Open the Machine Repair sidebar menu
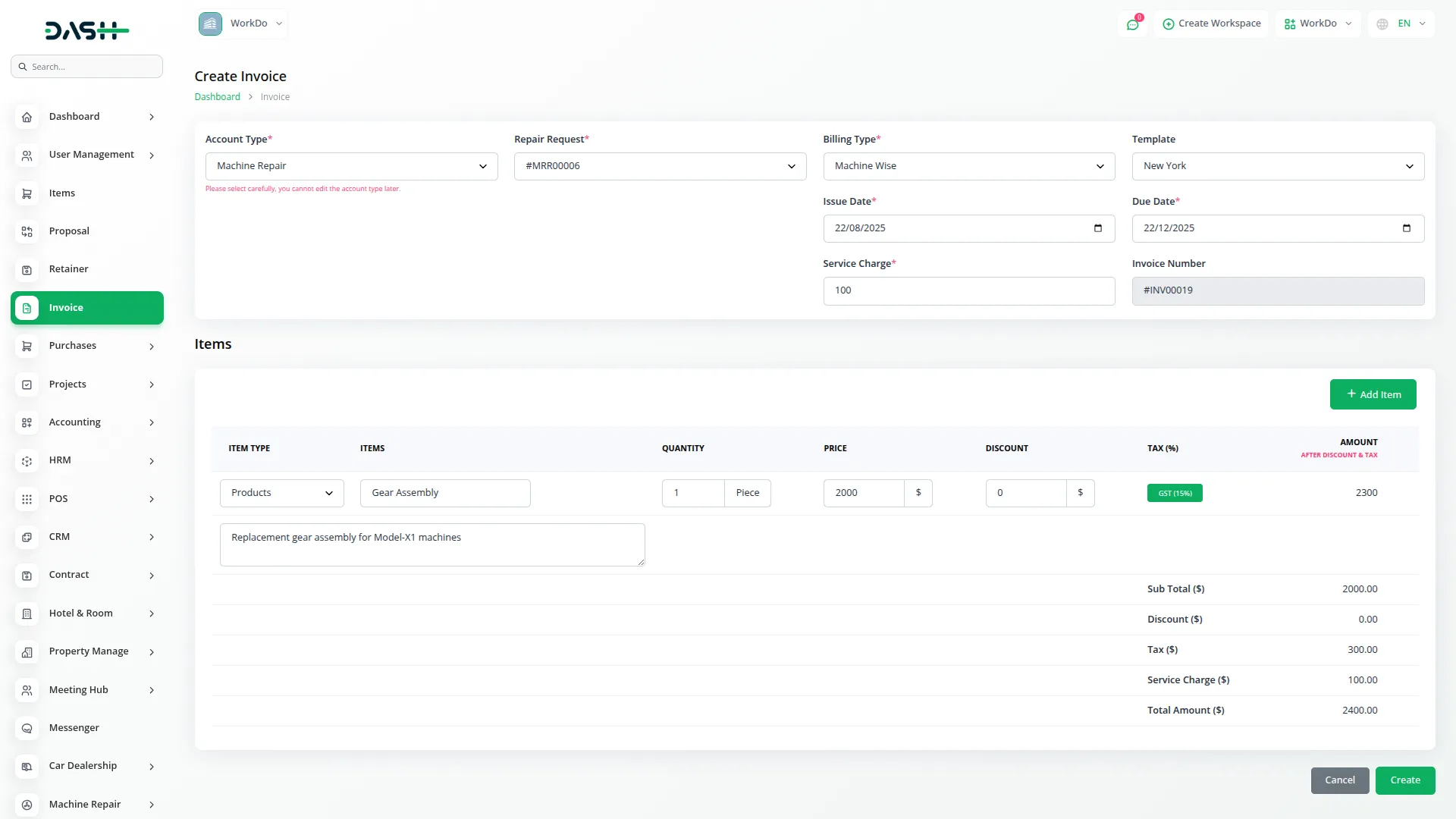Image resolution: width=1456 pixels, height=819 pixels. tap(86, 804)
